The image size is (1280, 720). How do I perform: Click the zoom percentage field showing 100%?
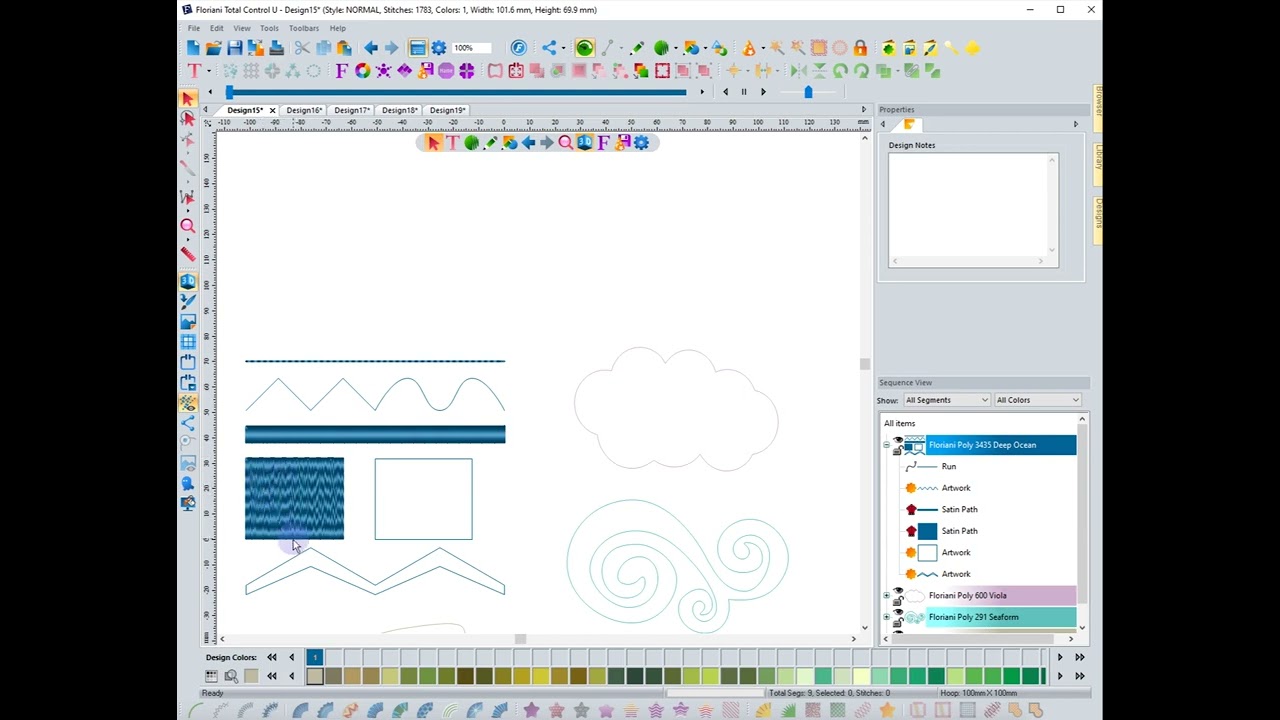[471, 48]
